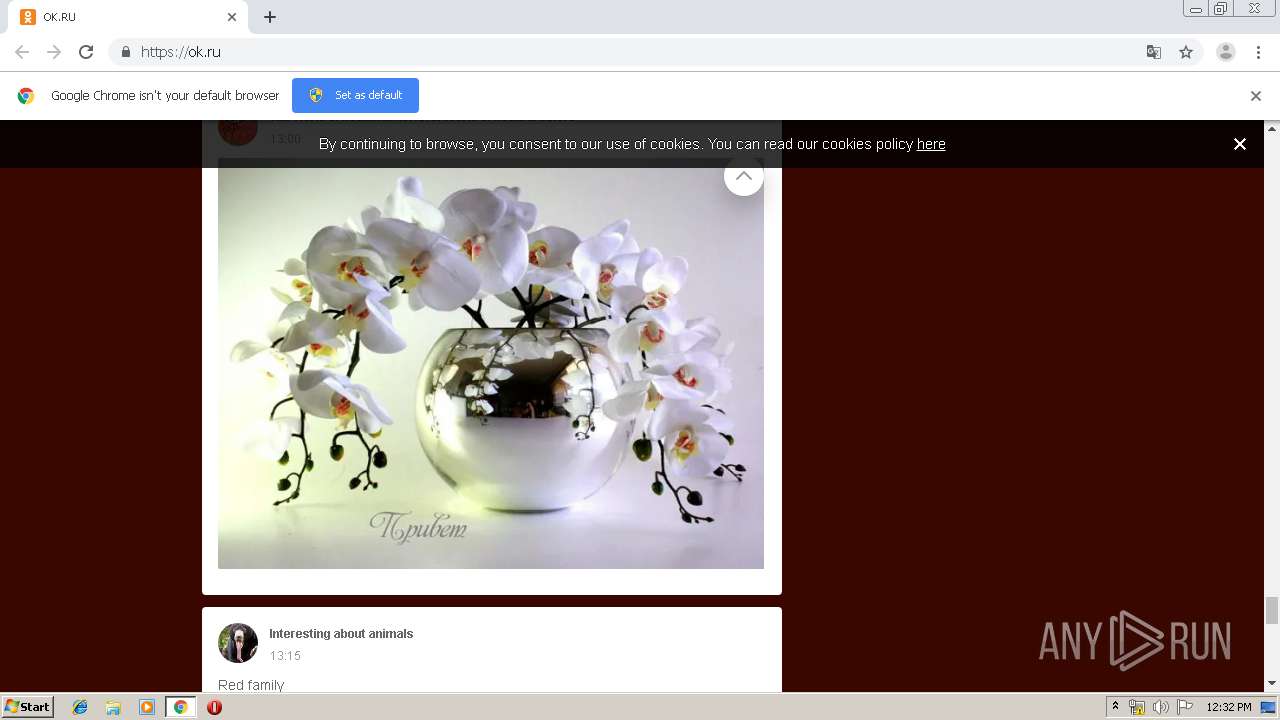Close the cookie consent banner
Screen dimensions: 1280x720
[x=1239, y=144]
